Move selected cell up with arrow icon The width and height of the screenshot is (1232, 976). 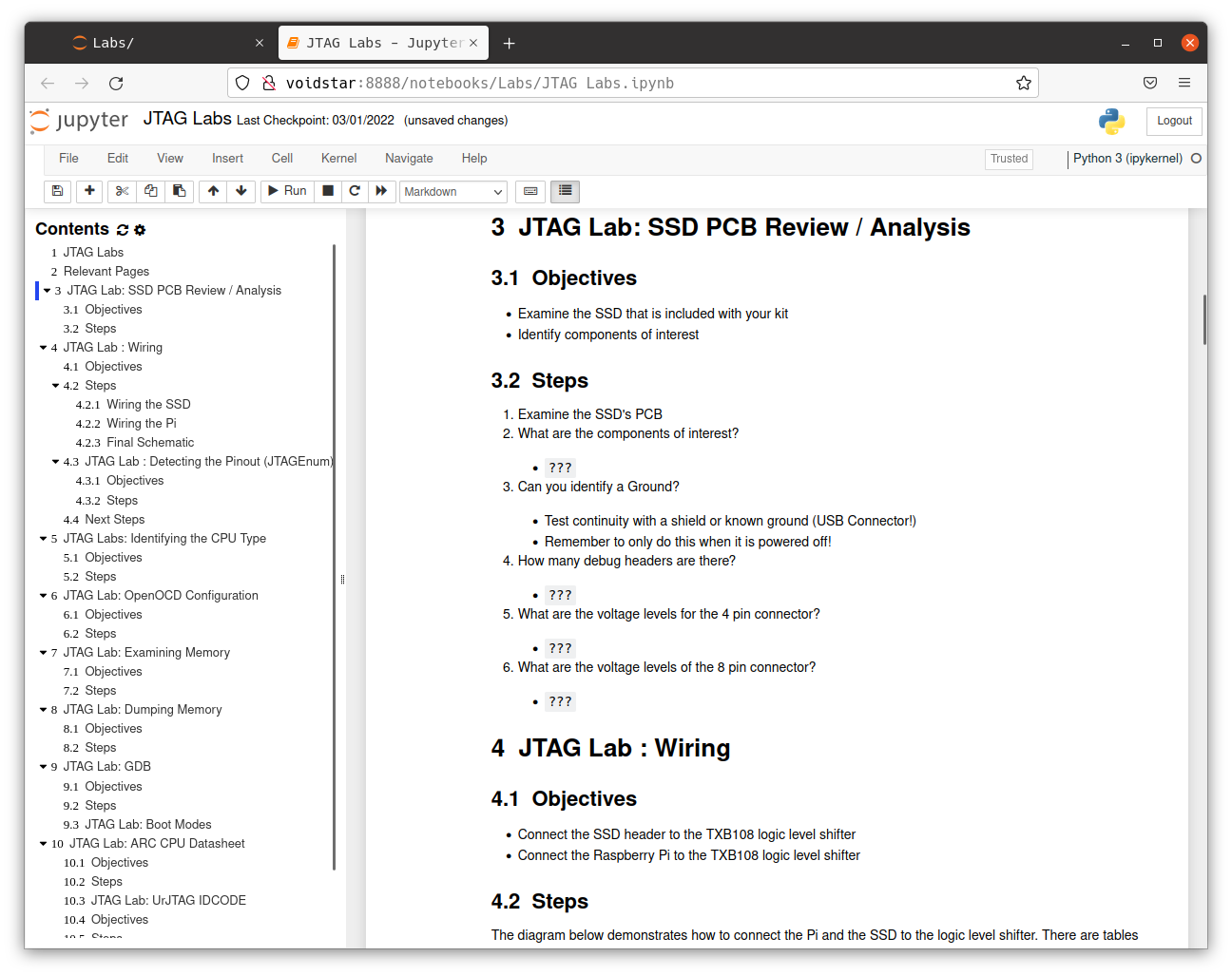click(x=213, y=191)
